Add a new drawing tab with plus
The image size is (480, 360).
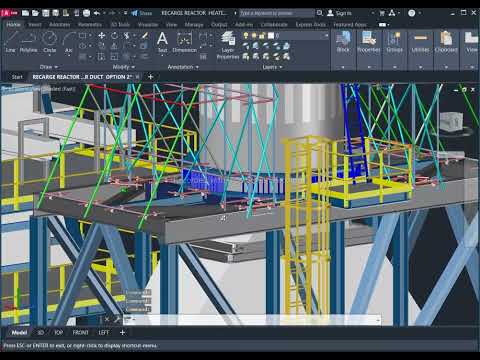point(150,77)
